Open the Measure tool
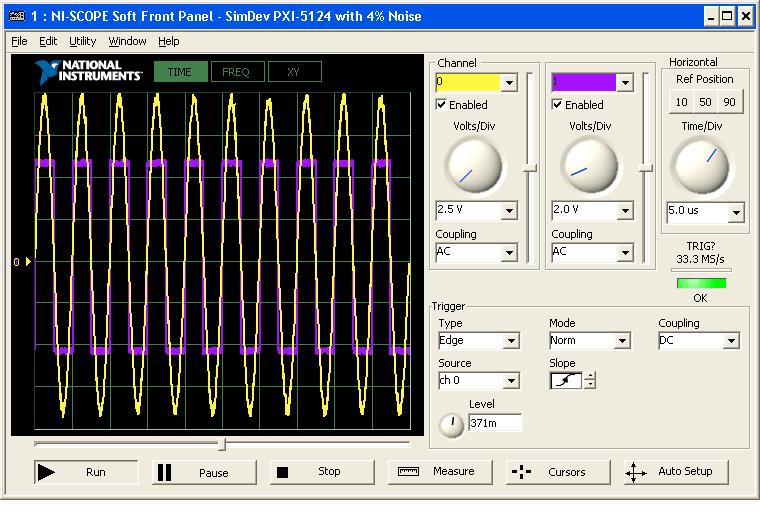Screen dimensions: 760x512 tap(437, 471)
